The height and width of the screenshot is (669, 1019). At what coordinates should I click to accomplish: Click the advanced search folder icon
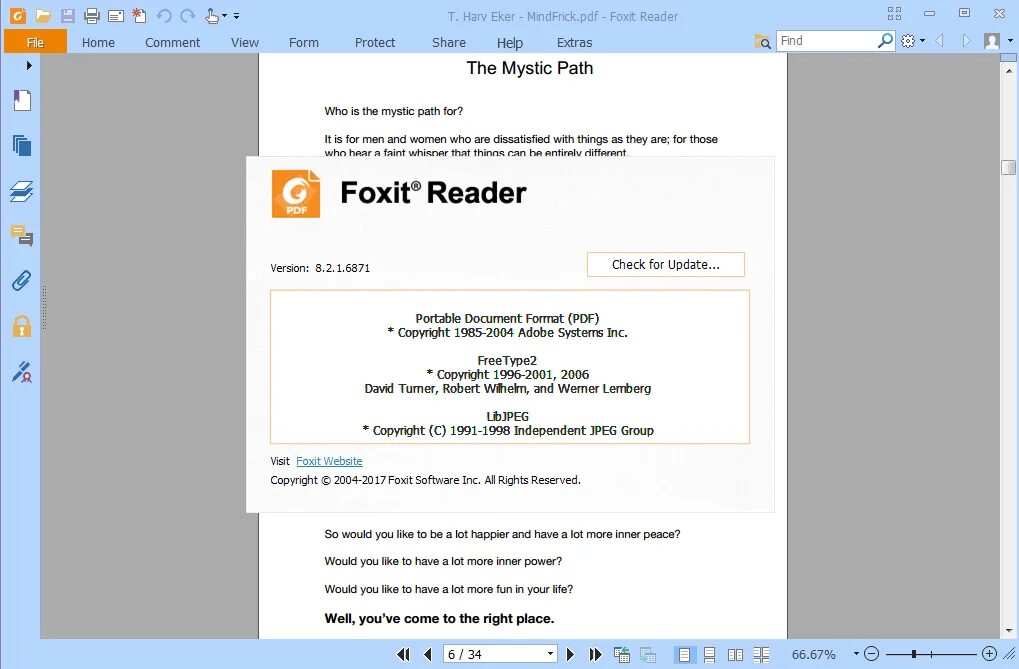tap(762, 42)
